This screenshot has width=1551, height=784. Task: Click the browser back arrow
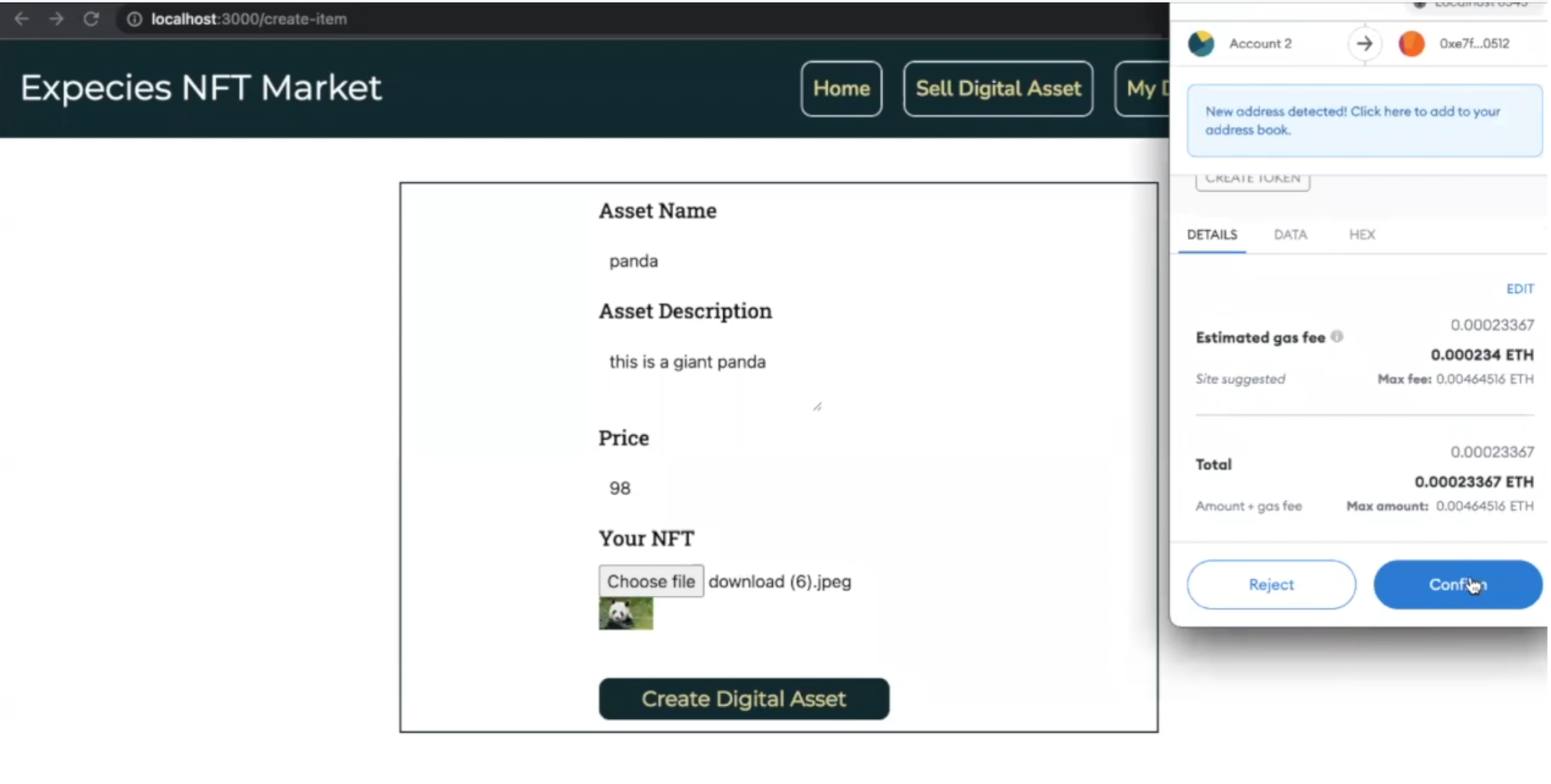pyautogui.click(x=22, y=19)
